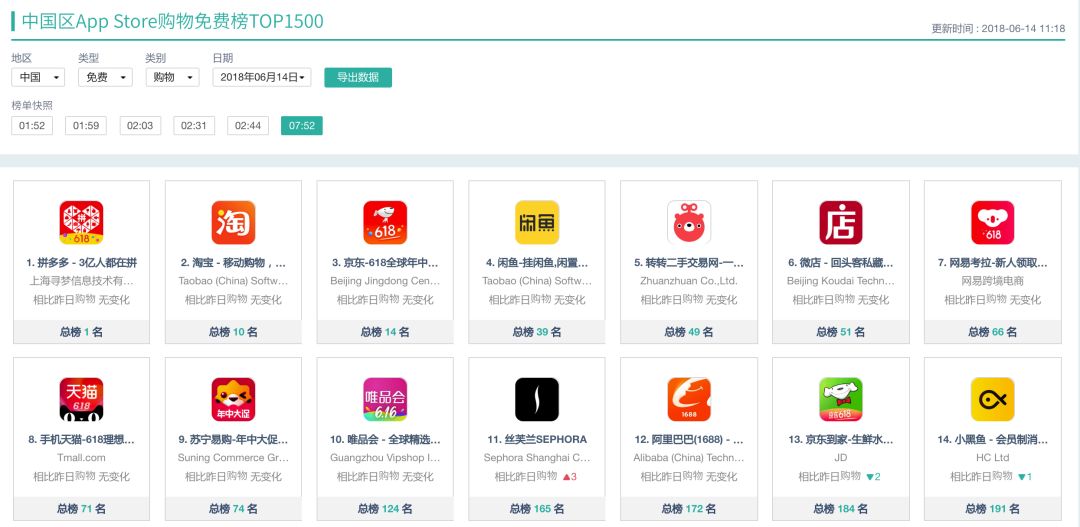
Task: Click overall rank 总榜 1 名
Action: [81, 332]
